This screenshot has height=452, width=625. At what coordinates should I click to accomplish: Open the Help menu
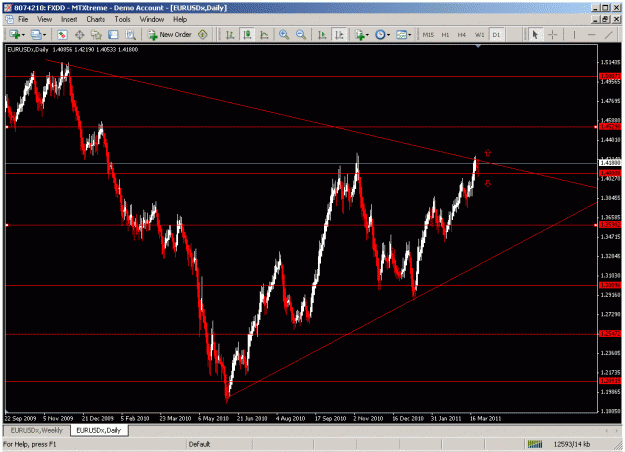click(180, 19)
